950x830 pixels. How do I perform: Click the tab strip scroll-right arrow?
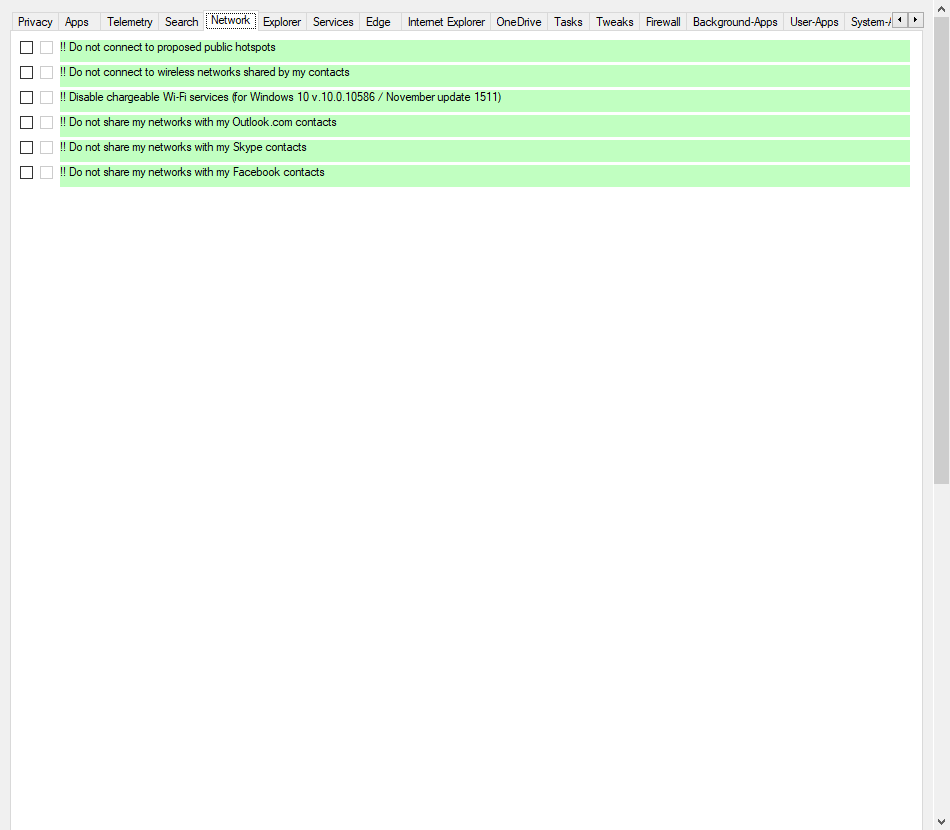tap(915, 20)
